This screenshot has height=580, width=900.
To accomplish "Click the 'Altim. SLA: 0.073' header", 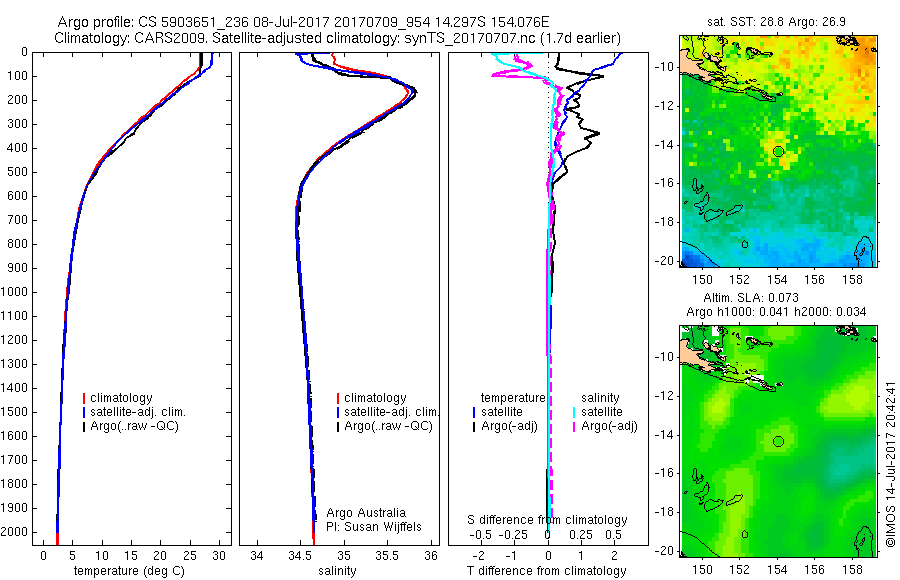I will click(x=751, y=297).
